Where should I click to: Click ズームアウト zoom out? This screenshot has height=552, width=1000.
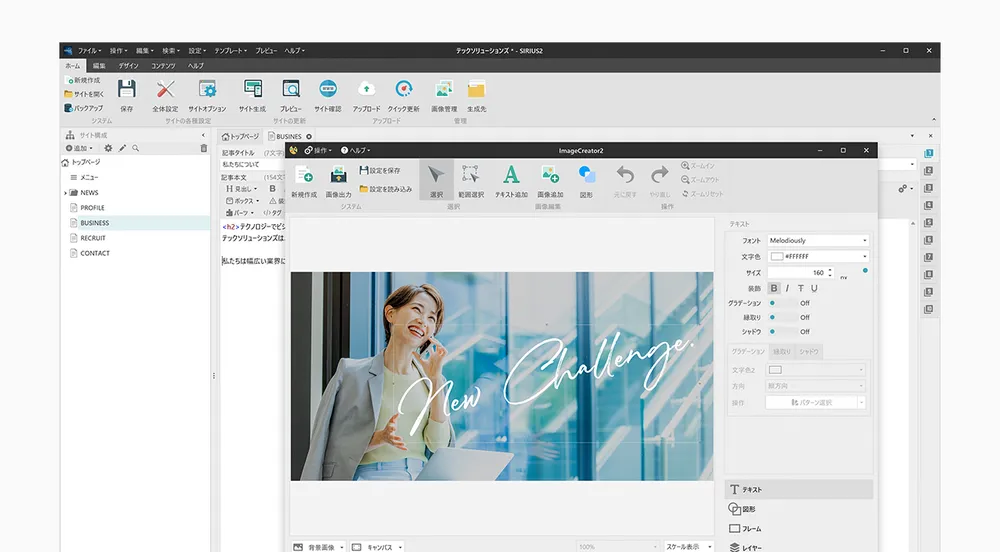point(700,180)
